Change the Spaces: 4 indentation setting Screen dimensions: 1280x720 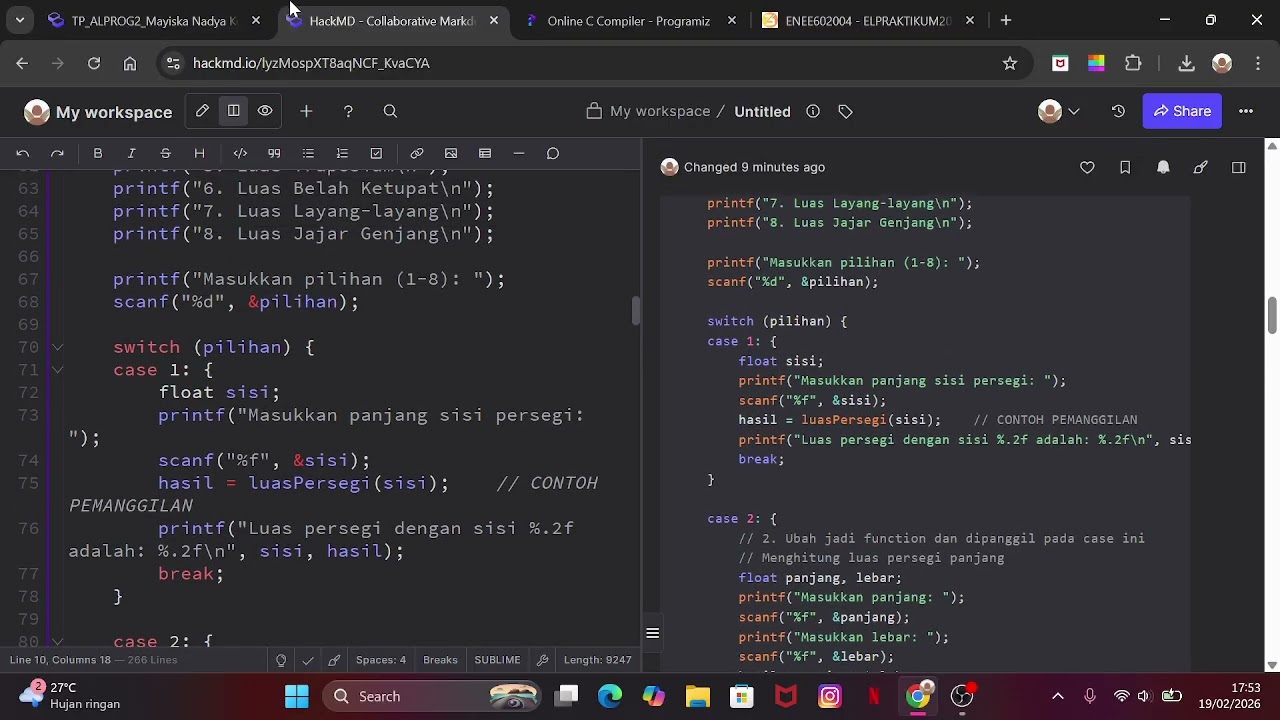point(381,660)
